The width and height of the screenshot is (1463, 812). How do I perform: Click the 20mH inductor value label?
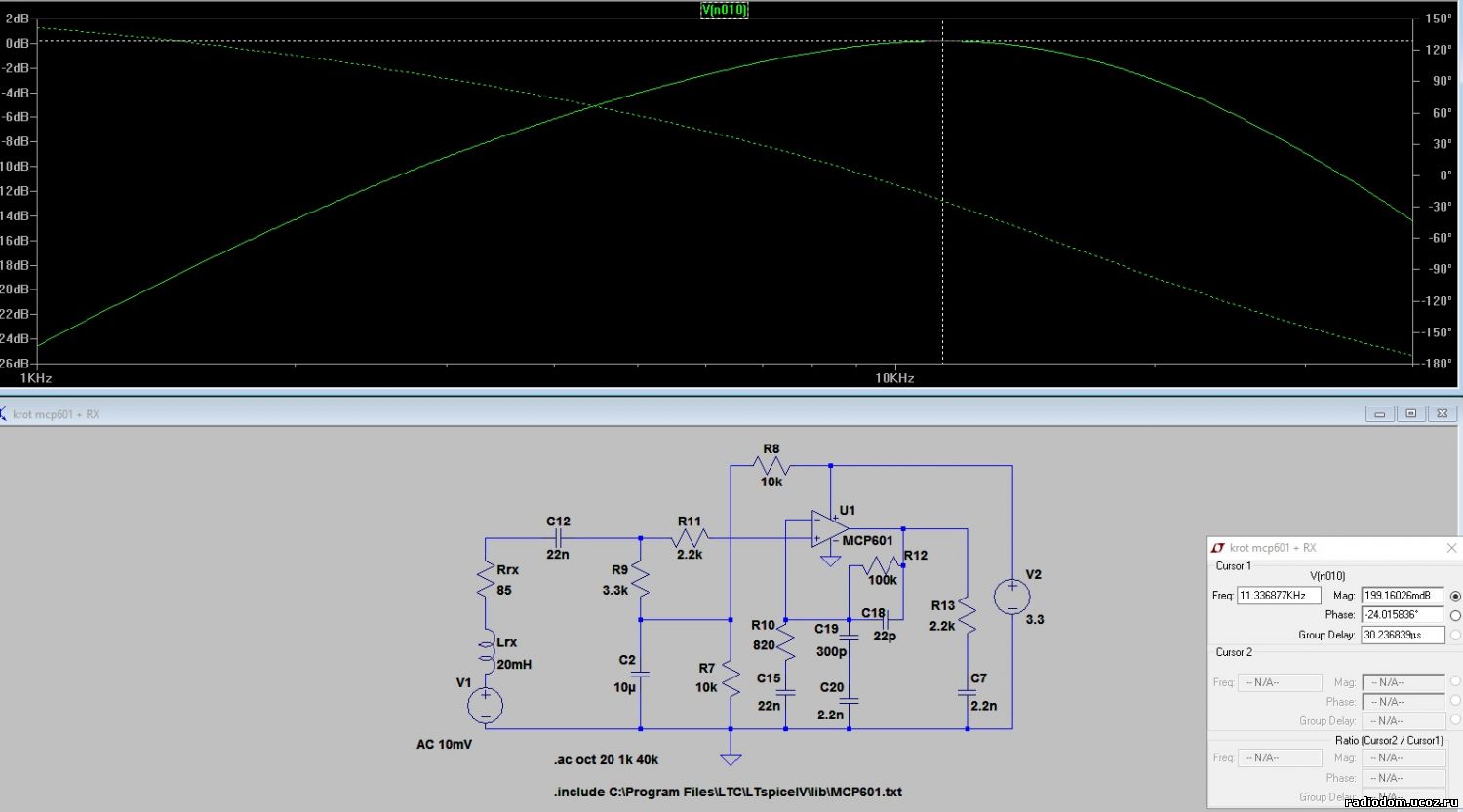pyautogui.click(x=514, y=664)
